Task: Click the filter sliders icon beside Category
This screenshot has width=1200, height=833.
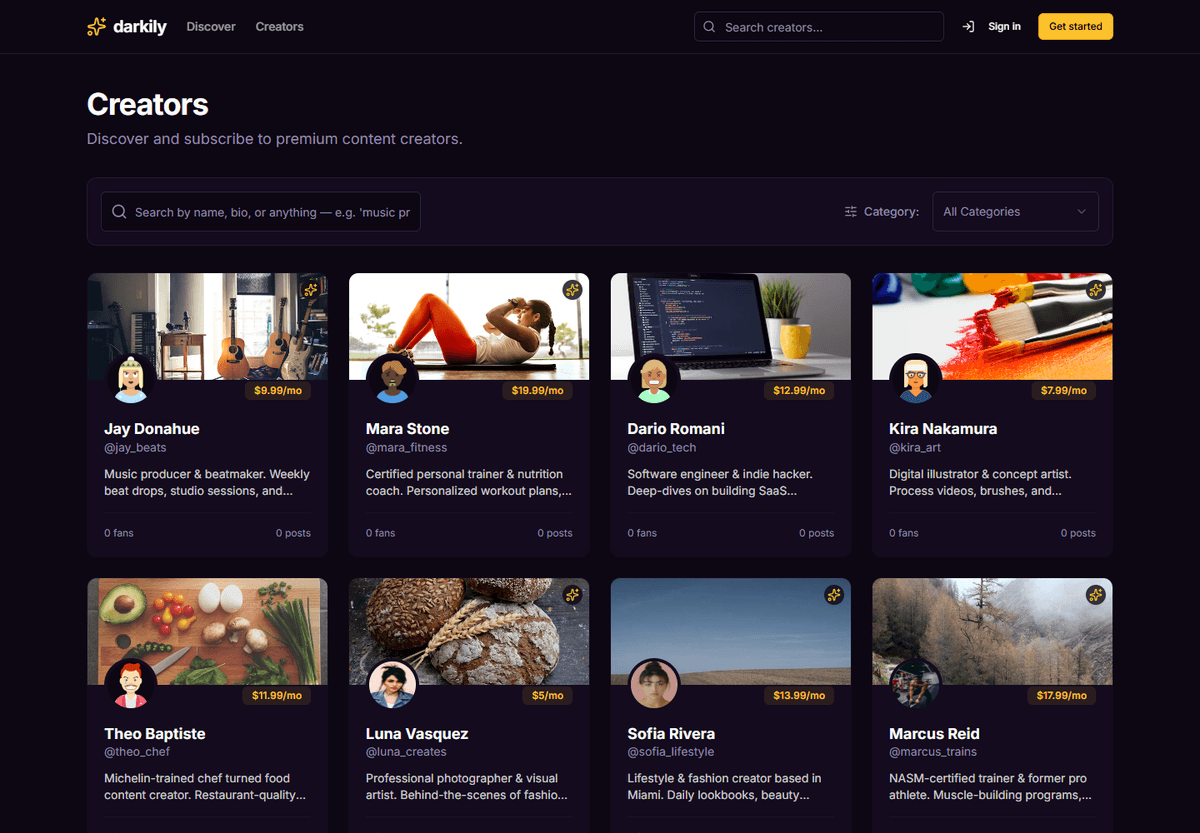Action: click(x=851, y=212)
